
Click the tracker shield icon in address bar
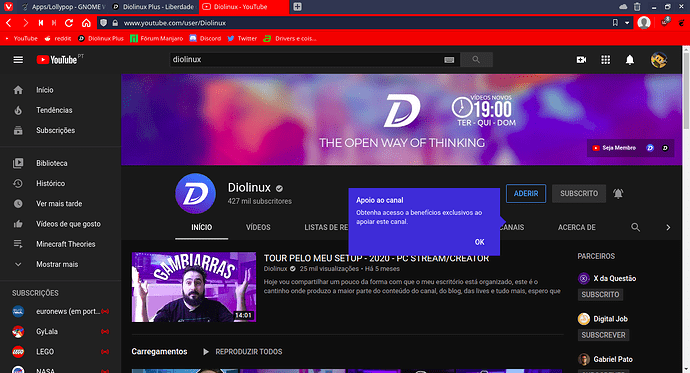tap(103, 23)
